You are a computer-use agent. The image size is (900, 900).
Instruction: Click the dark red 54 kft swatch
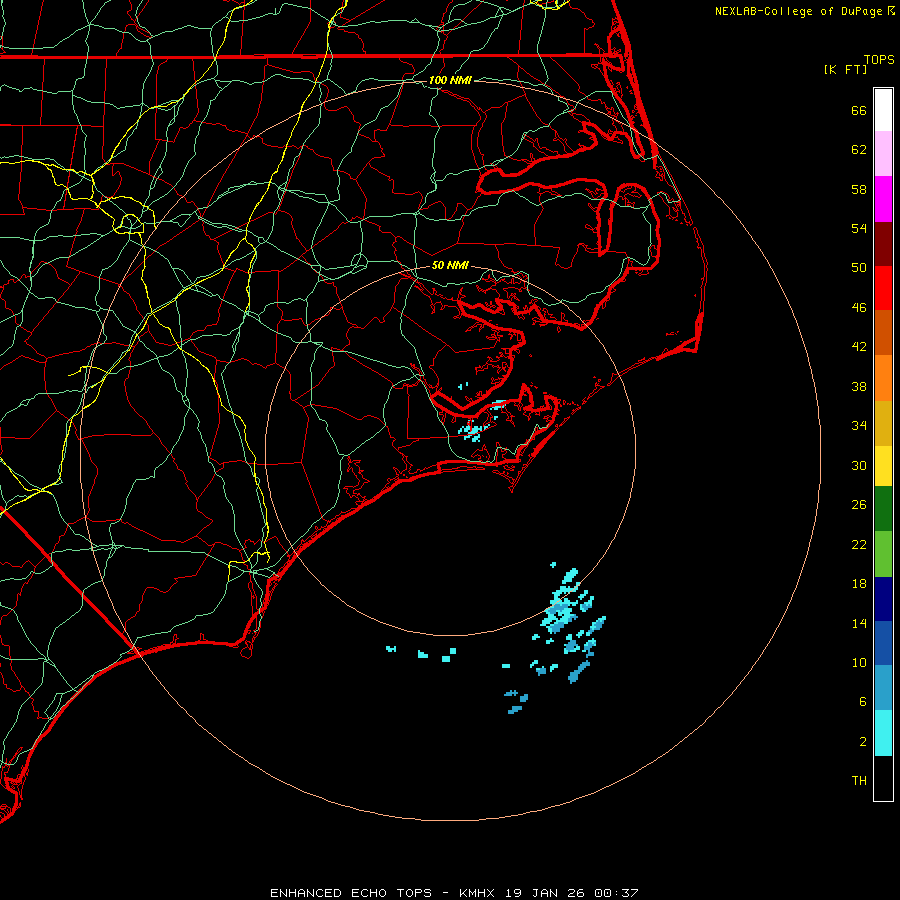[x=883, y=244]
